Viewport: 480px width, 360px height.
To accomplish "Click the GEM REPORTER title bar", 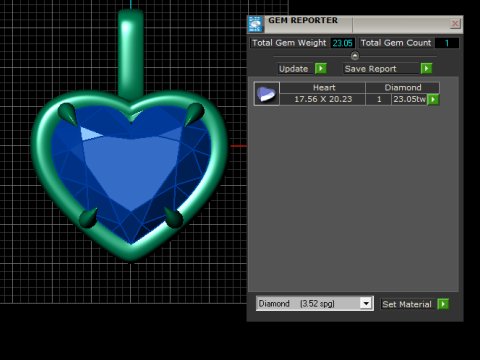I will tap(355, 24).
